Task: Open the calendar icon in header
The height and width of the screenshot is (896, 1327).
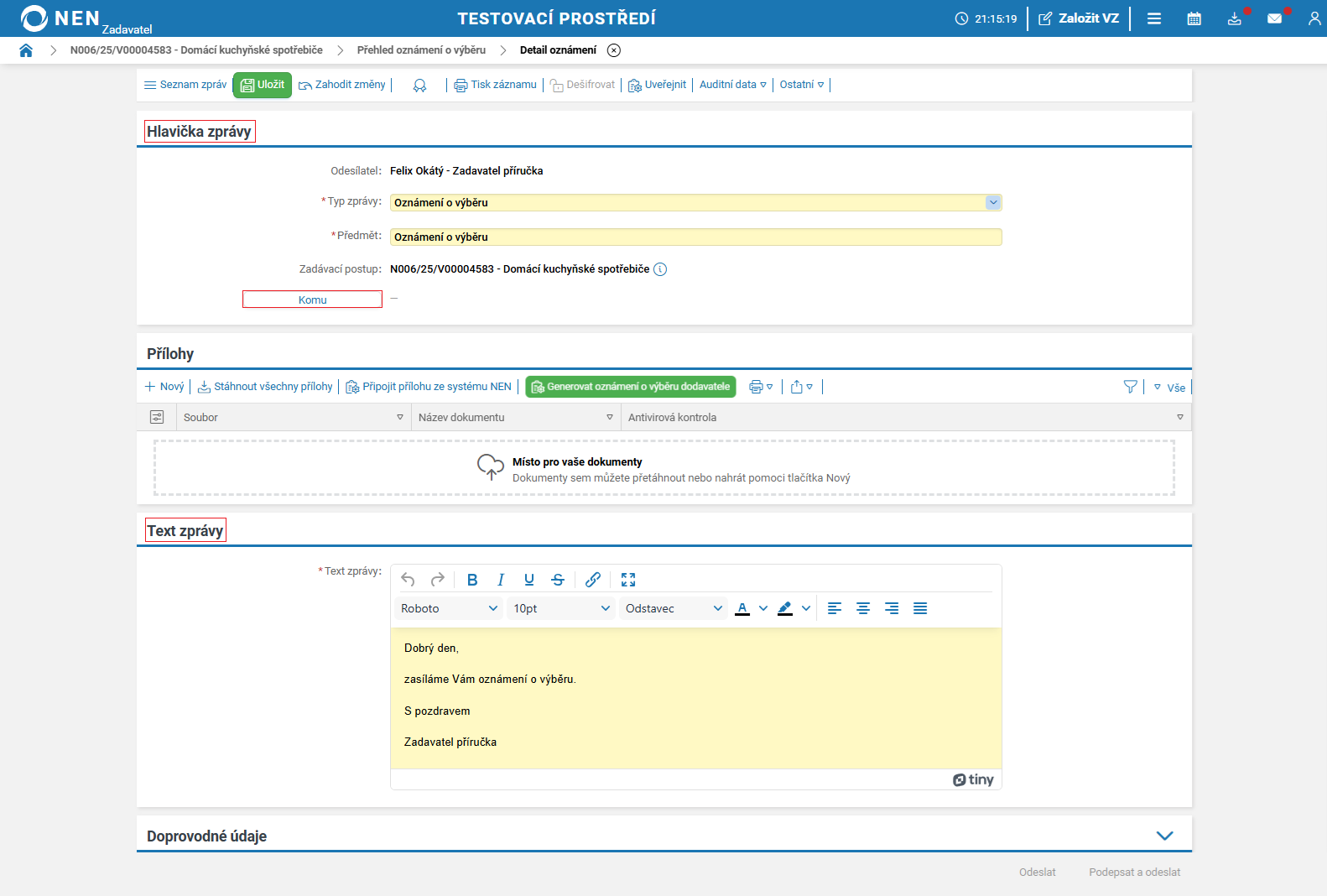Action: [1194, 18]
